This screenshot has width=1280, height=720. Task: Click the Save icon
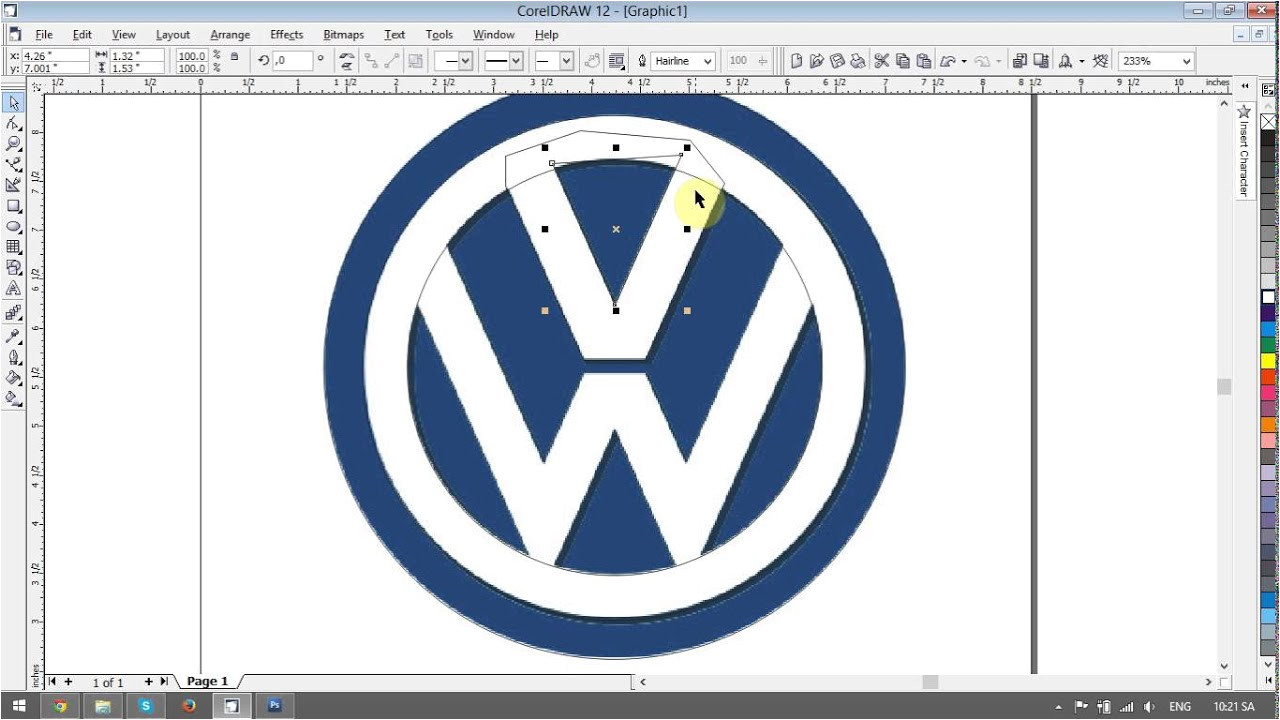point(838,61)
